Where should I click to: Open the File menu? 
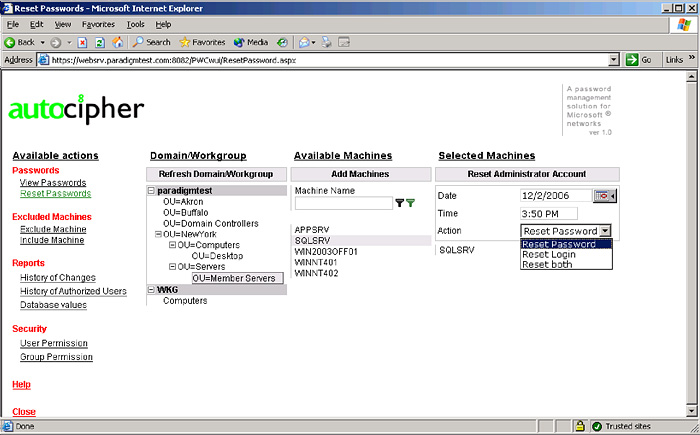[x=13, y=25]
